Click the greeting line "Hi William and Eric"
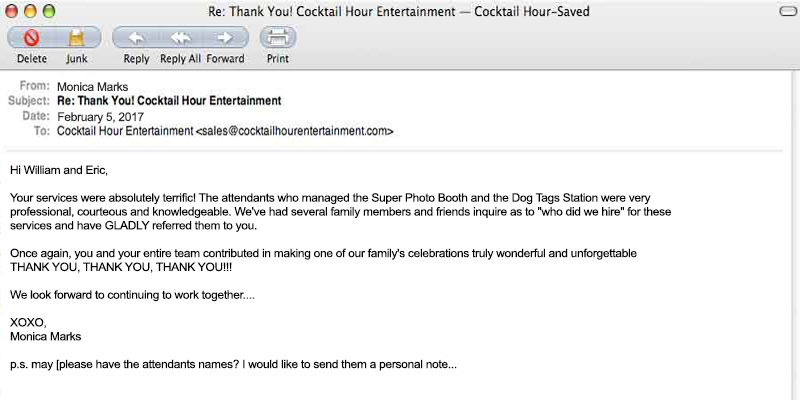This screenshot has width=800, height=400. [58, 170]
